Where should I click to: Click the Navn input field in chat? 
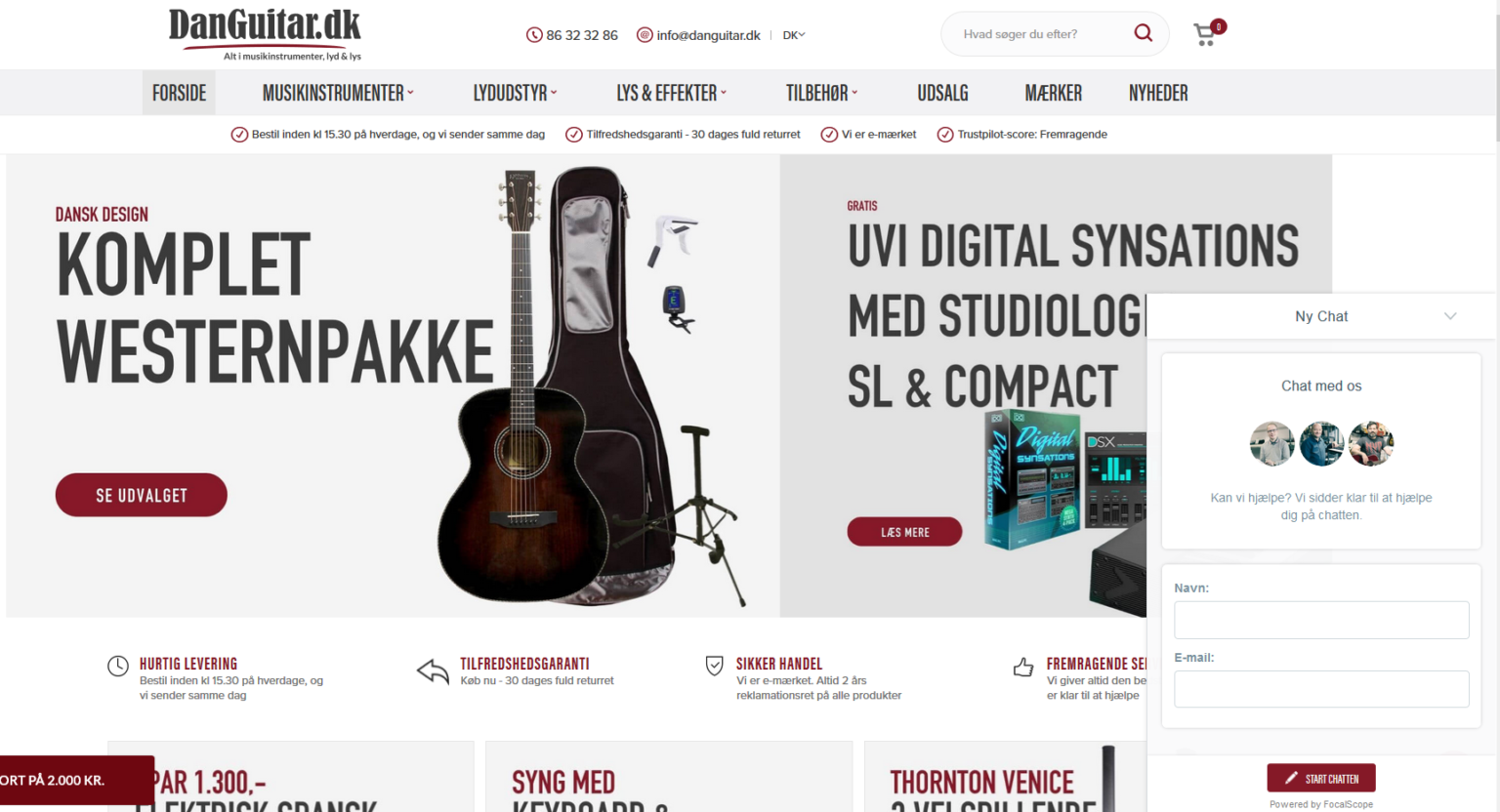(x=1321, y=620)
